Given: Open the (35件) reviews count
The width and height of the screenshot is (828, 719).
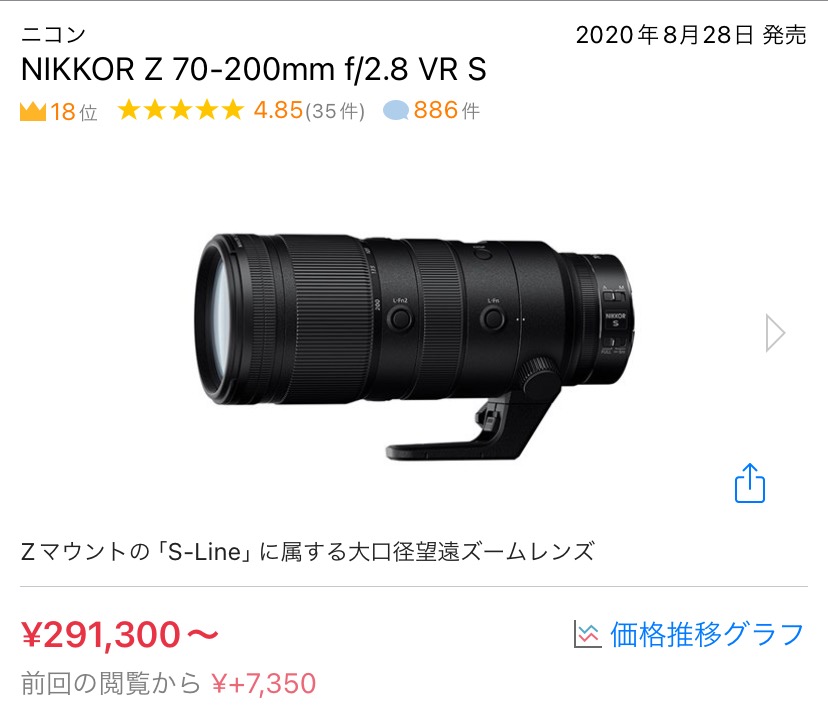Looking at the screenshot, I should 335,111.
